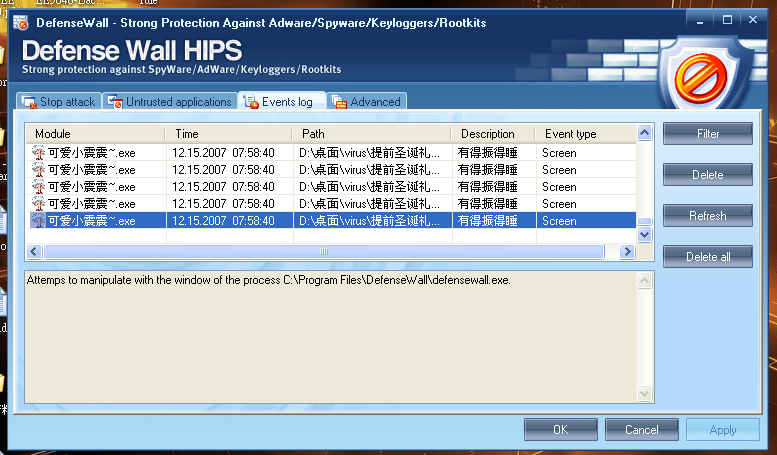Select the highlighted row's Screen event type

[559, 221]
